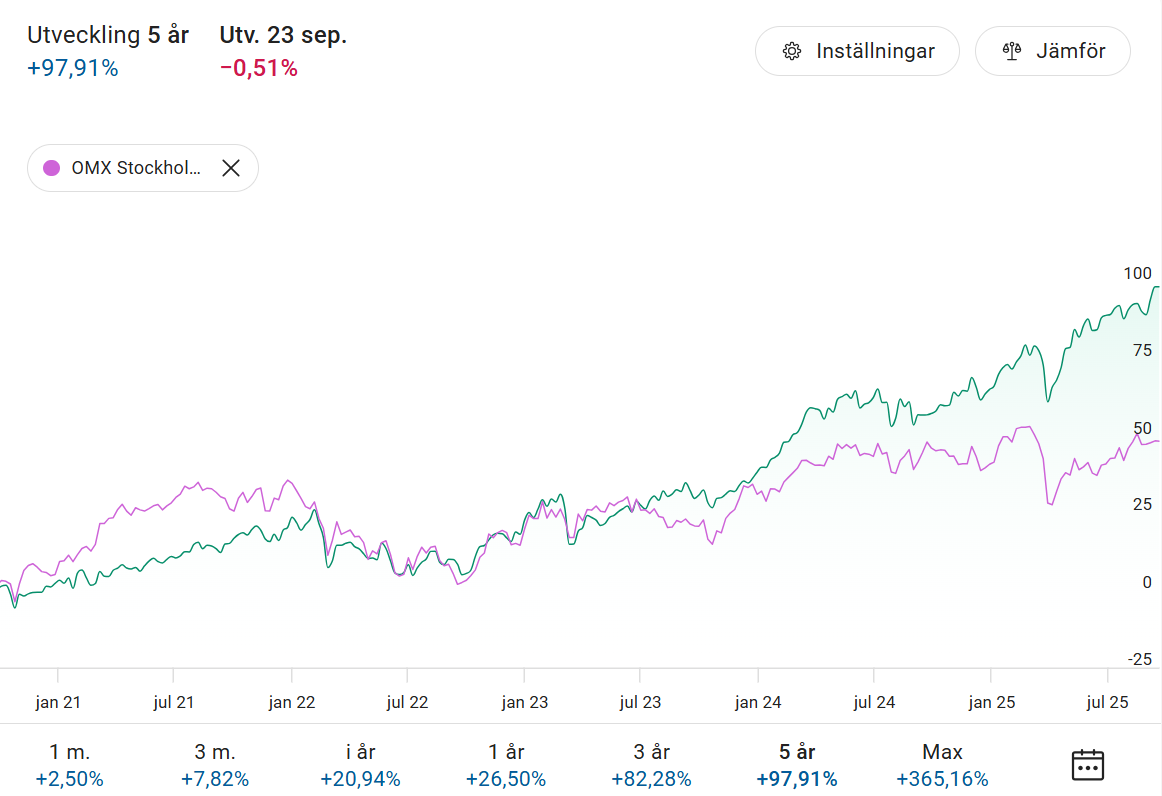Switch to the 3 år period
1162x796 pixels.
(x=652, y=765)
